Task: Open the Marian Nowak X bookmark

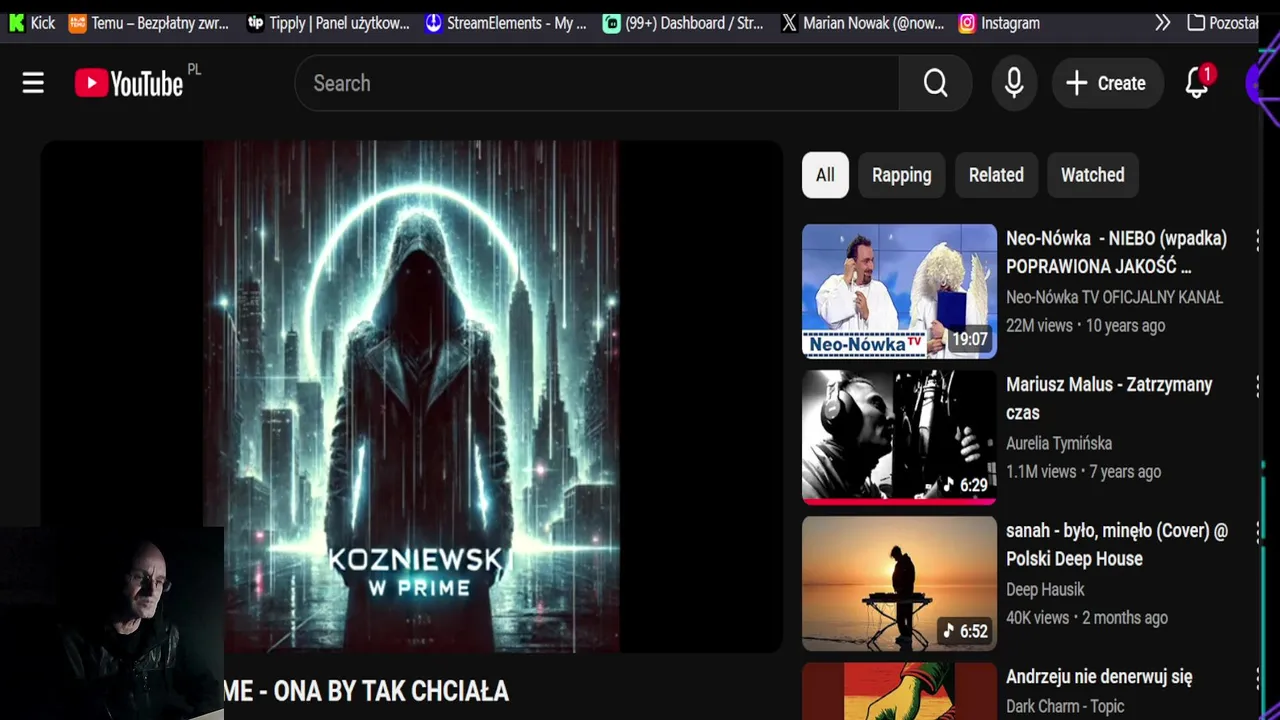Action: (x=863, y=23)
